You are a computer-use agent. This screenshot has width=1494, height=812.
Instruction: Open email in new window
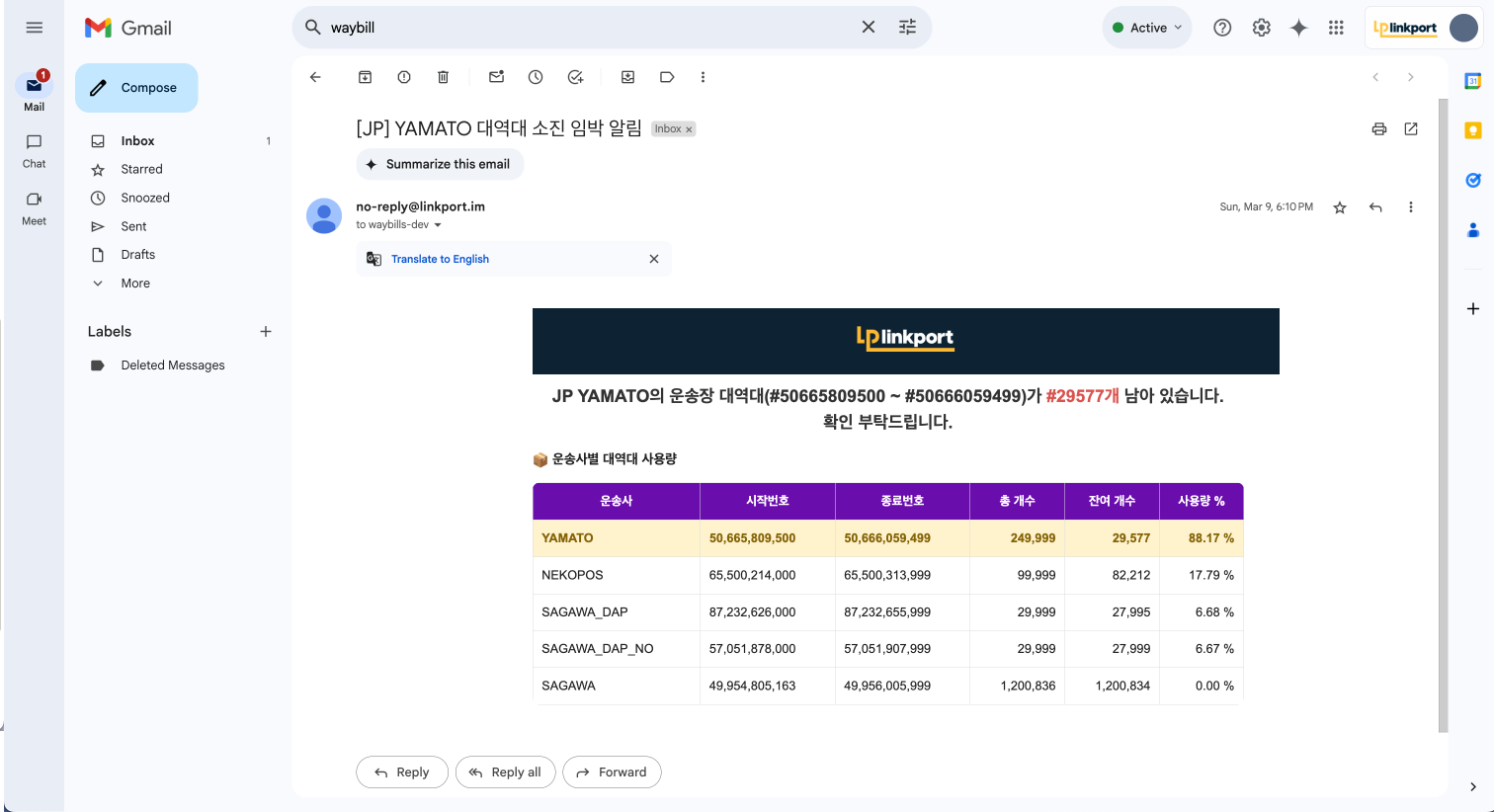point(1411,128)
